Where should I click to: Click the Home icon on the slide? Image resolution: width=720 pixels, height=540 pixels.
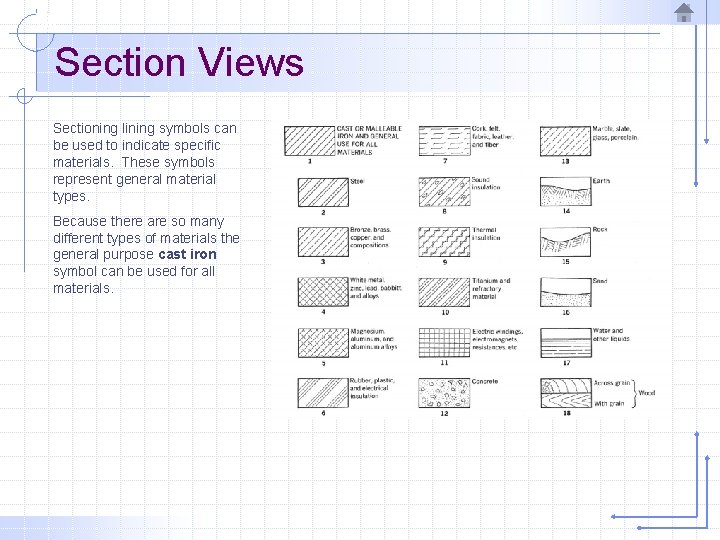coord(684,13)
